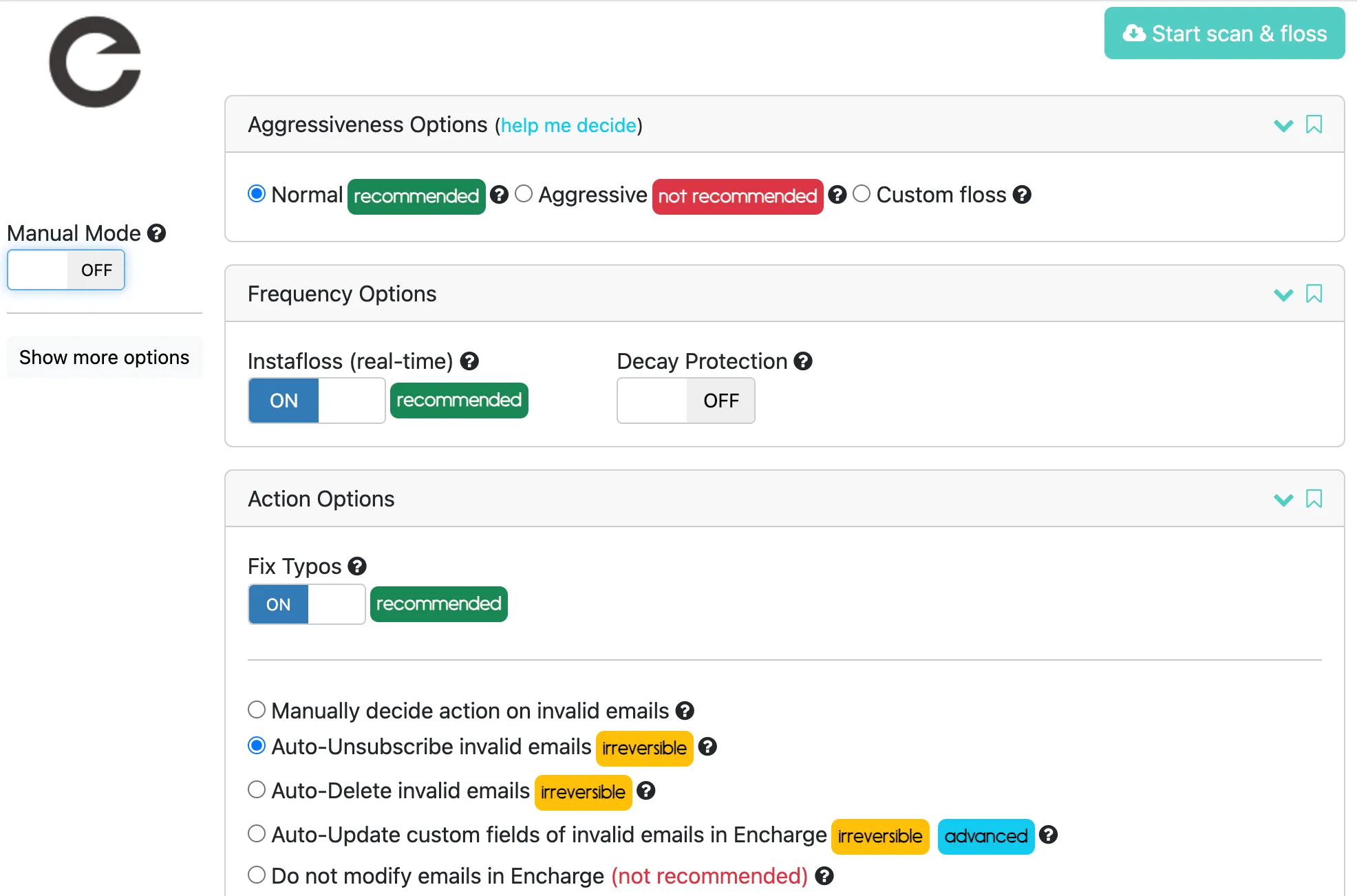1357x896 pixels.
Task: Open help icon next to Custom floss
Action: (1022, 195)
